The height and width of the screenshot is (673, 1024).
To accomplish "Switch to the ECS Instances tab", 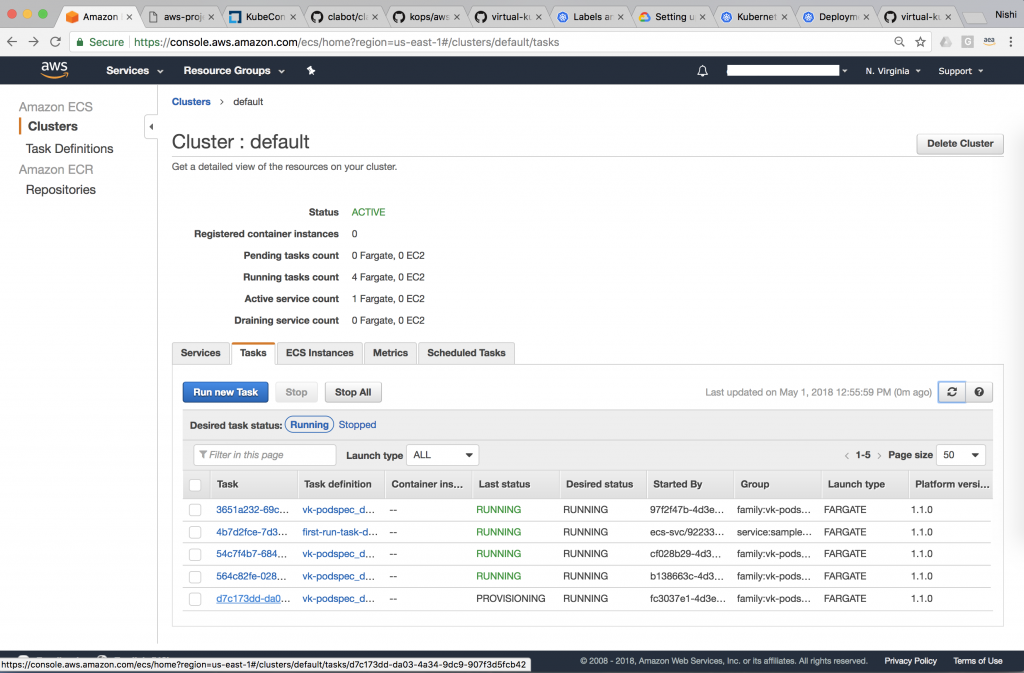I will click(x=319, y=352).
